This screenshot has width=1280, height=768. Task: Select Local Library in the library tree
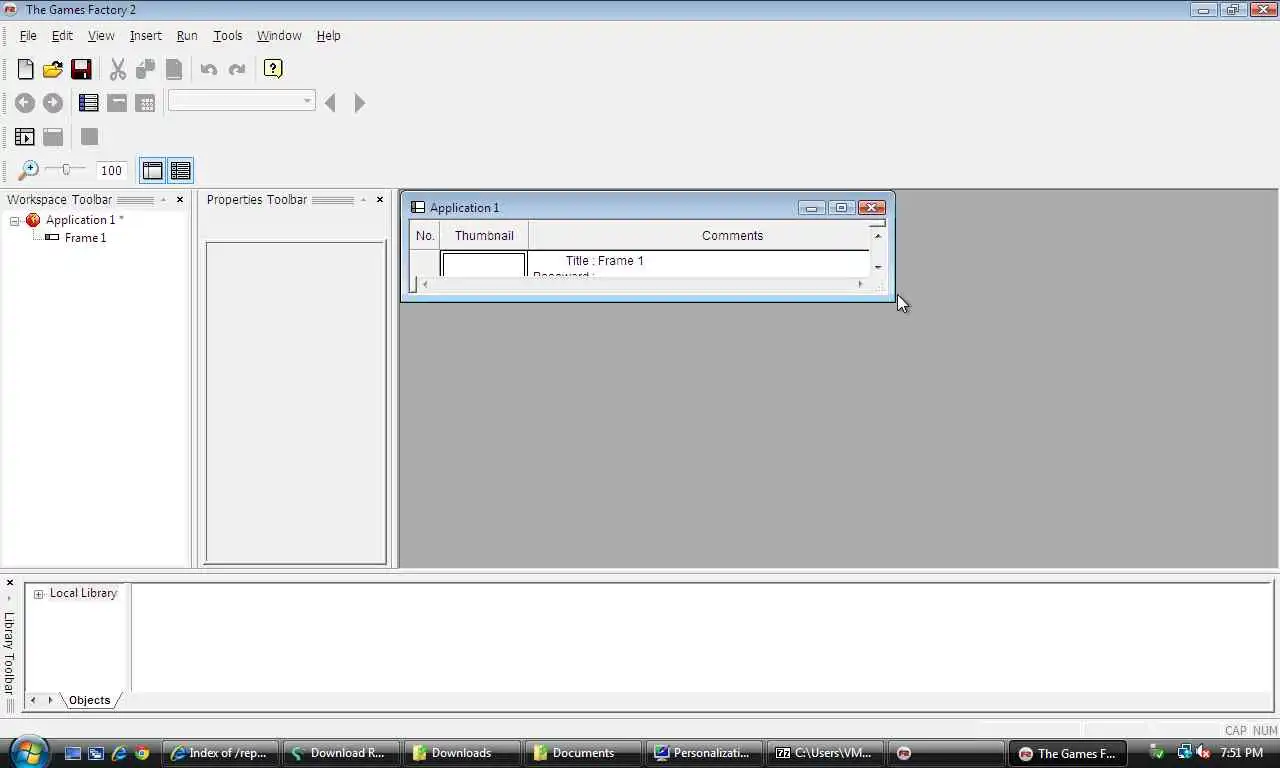(83, 593)
